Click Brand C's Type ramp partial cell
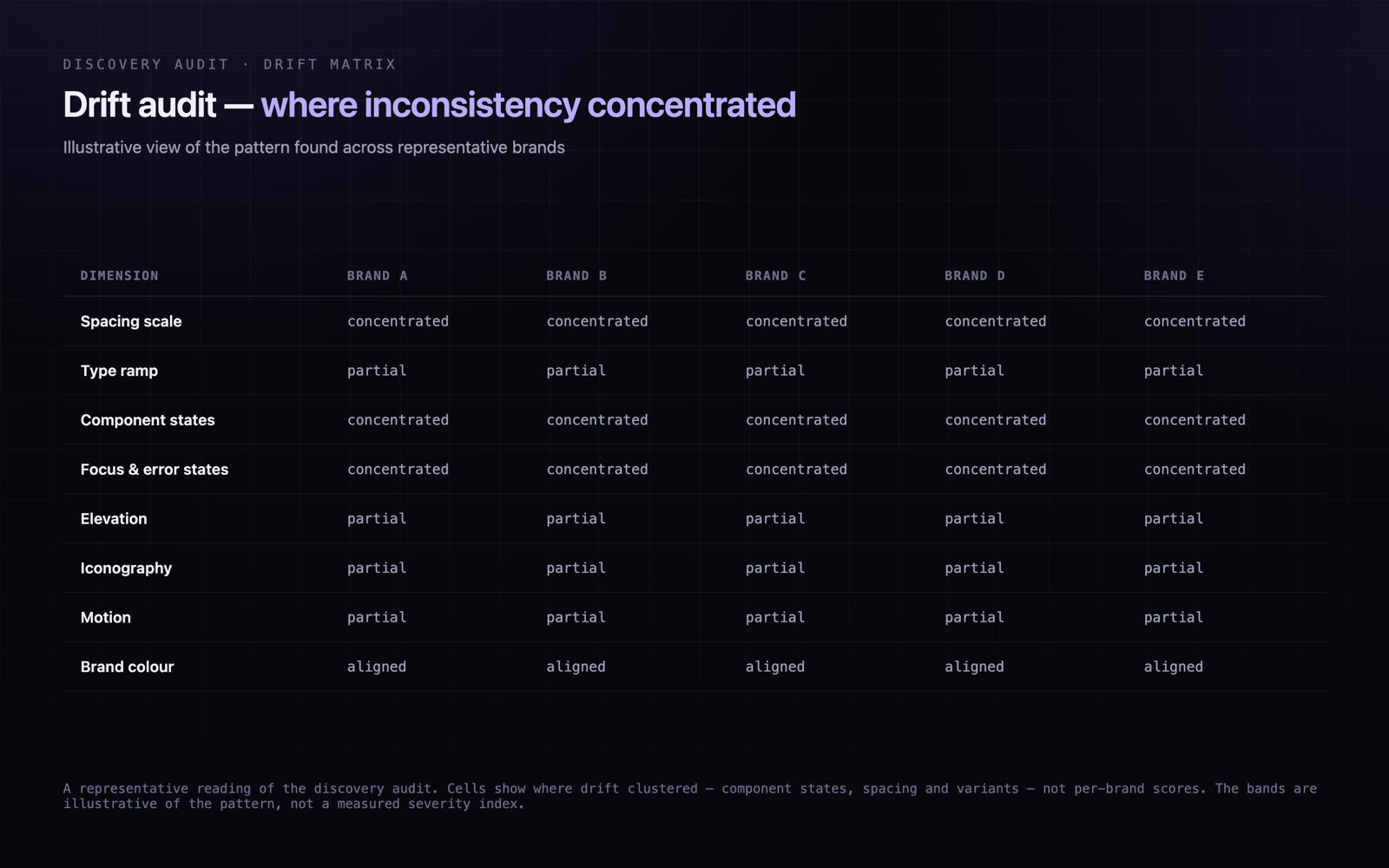This screenshot has height=868, width=1389. click(775, 371)
